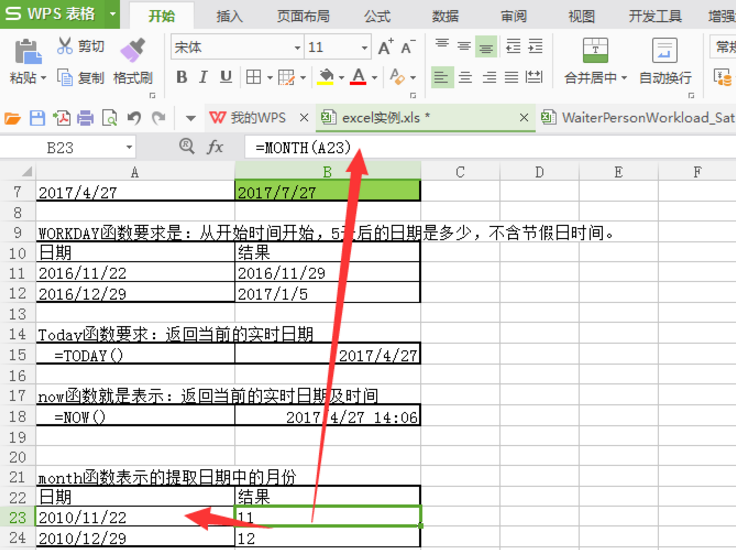Select cell containing 2010/12/29
736x550 pixels.
pyautogui.click(x=135, y=538)
